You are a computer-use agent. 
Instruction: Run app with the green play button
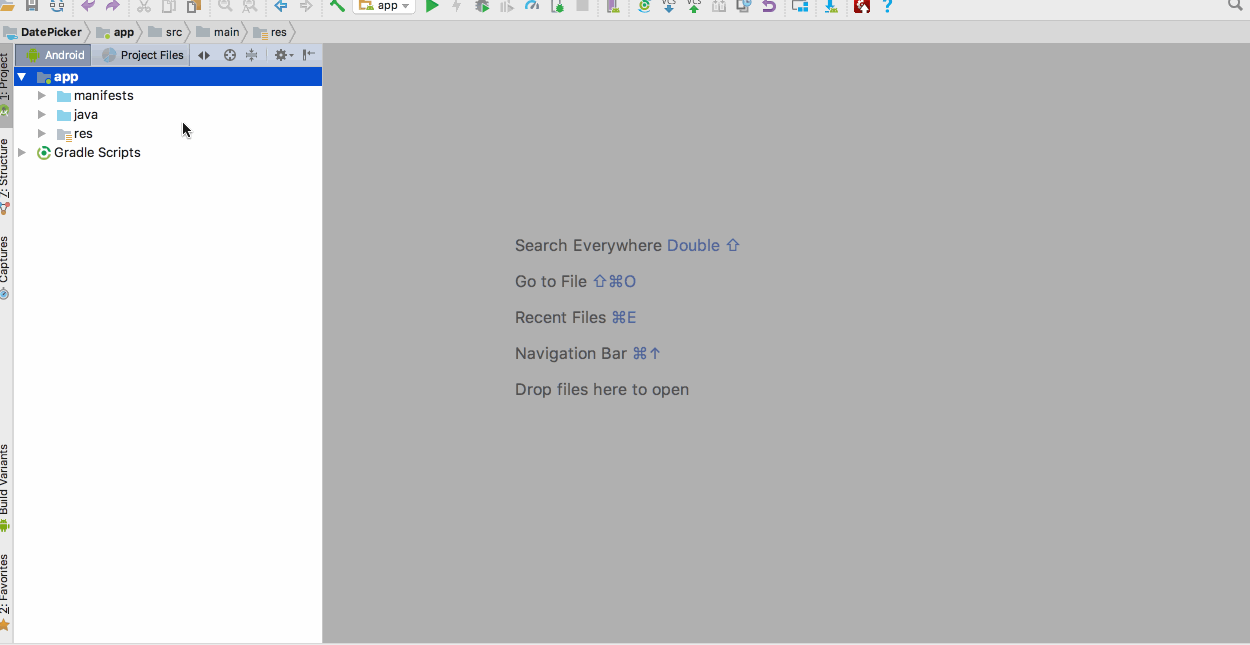(x=432, y=6)
